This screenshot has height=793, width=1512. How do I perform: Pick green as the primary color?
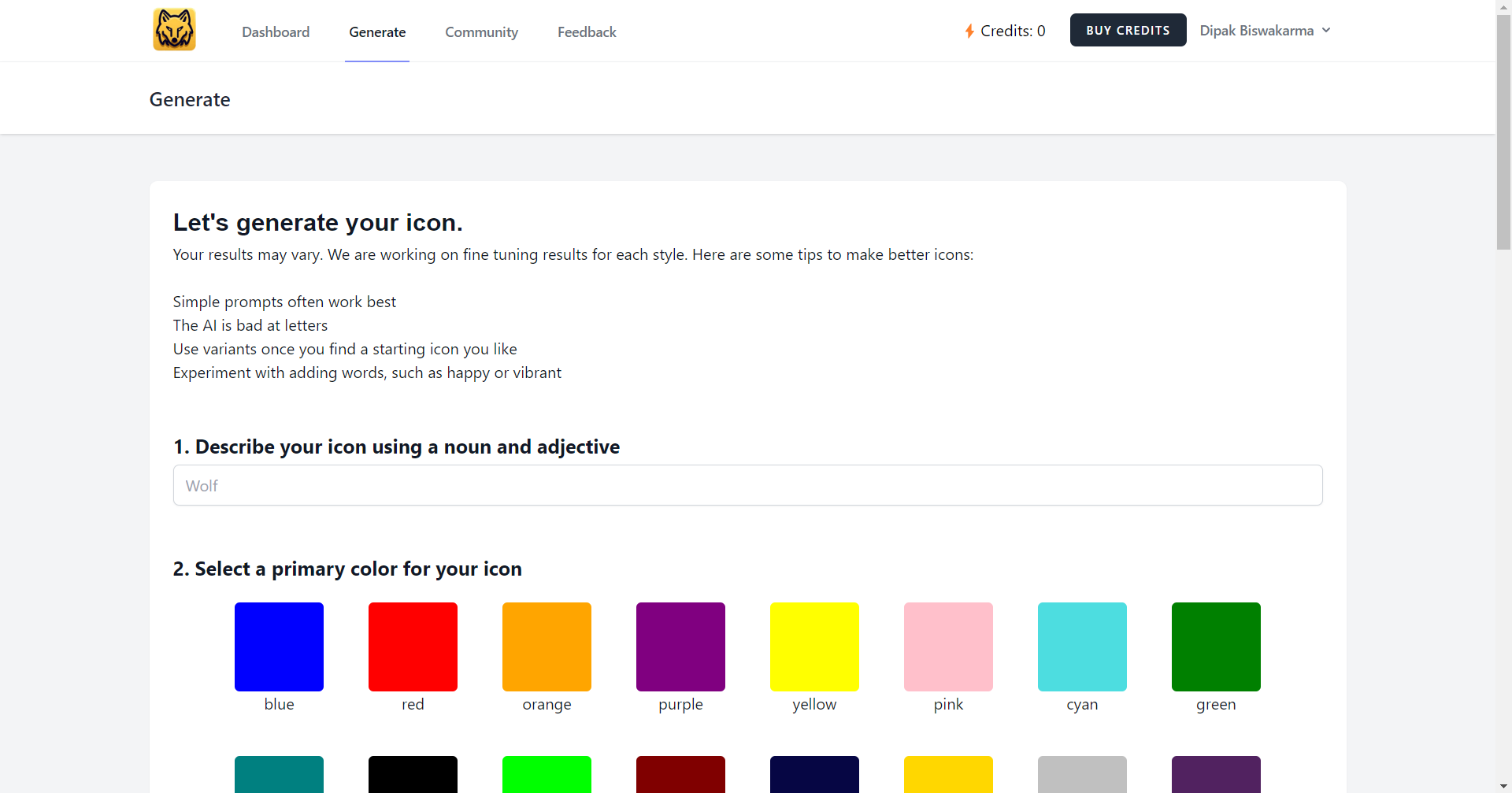click(x=1216, y=647)
